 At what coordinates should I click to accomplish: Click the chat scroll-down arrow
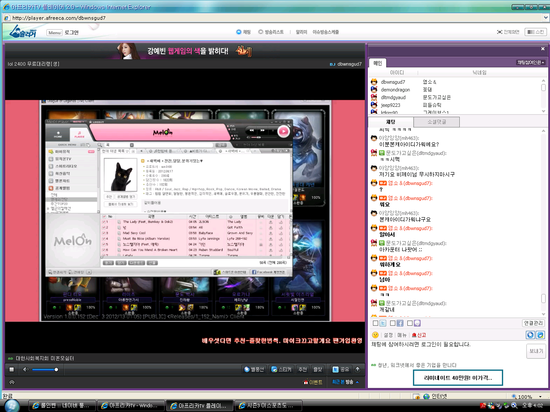[543, 314]
